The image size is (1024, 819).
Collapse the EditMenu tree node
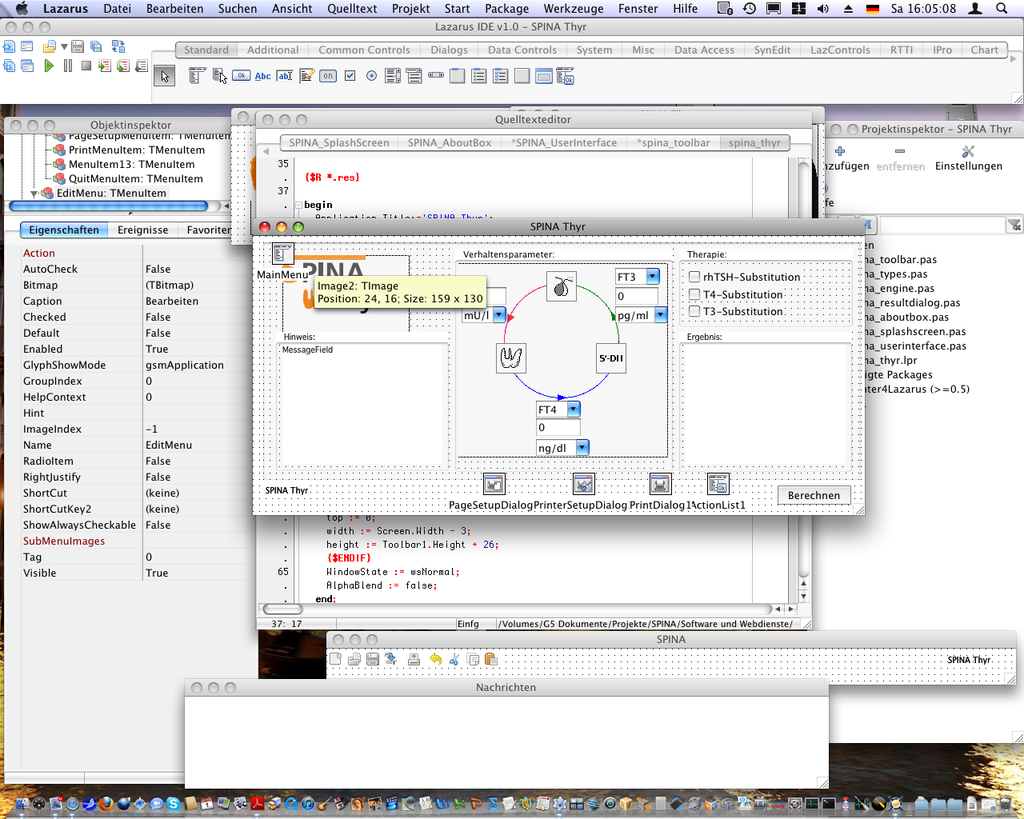[34, 193]
